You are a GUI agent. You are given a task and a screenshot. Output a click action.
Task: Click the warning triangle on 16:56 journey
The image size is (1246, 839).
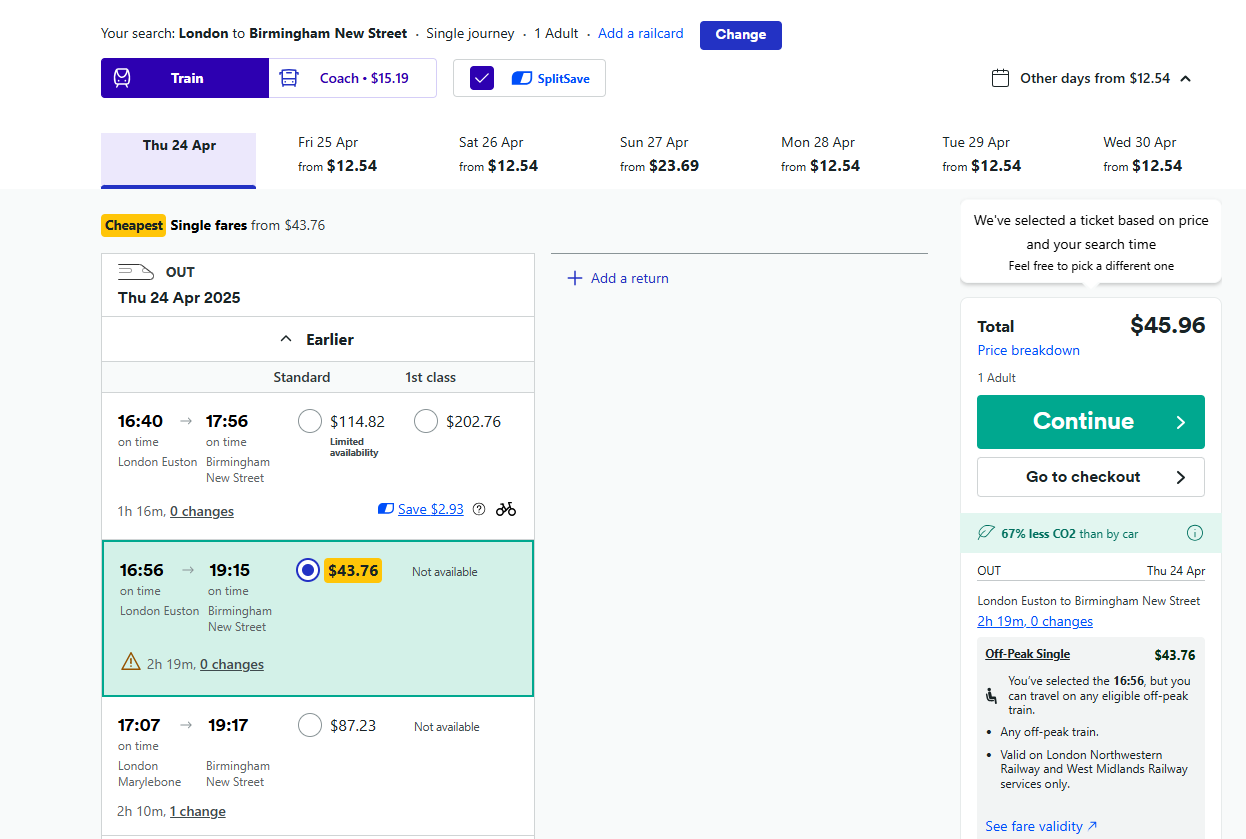click(x=131, y=662)
